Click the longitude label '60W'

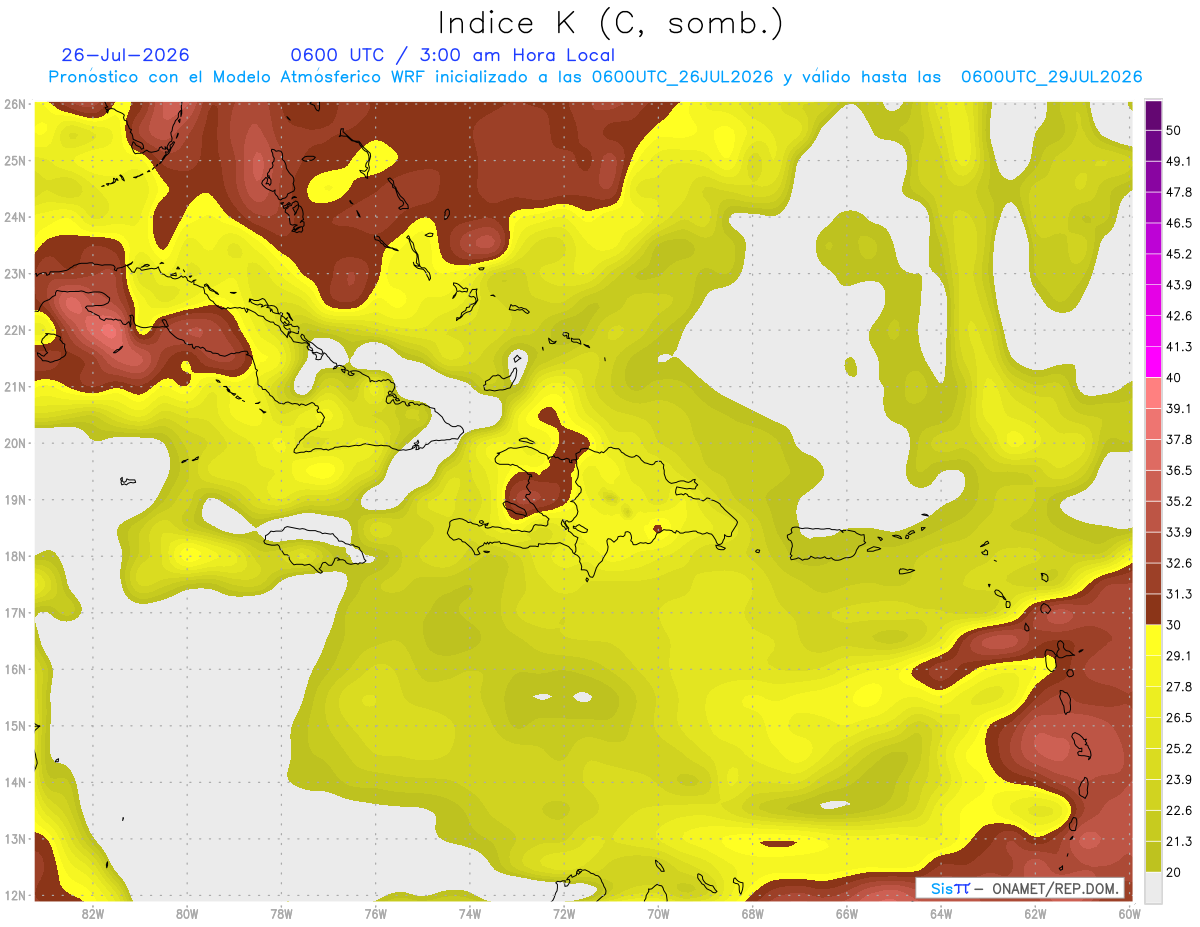pos(1129,914)
